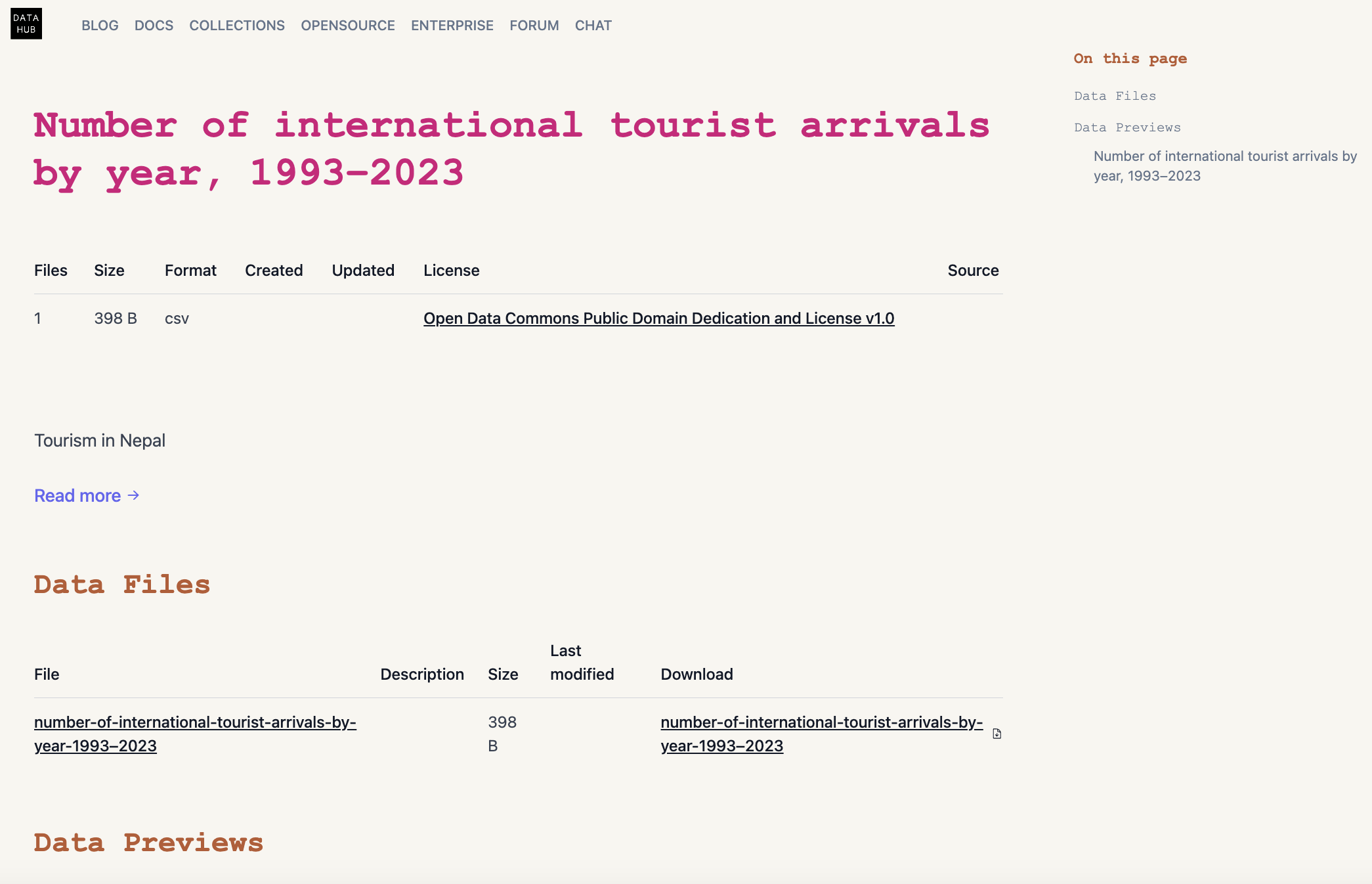Download the tourist arrivals csv via Download column
This screenshot has height=884, width=1372.
[821, 734]
